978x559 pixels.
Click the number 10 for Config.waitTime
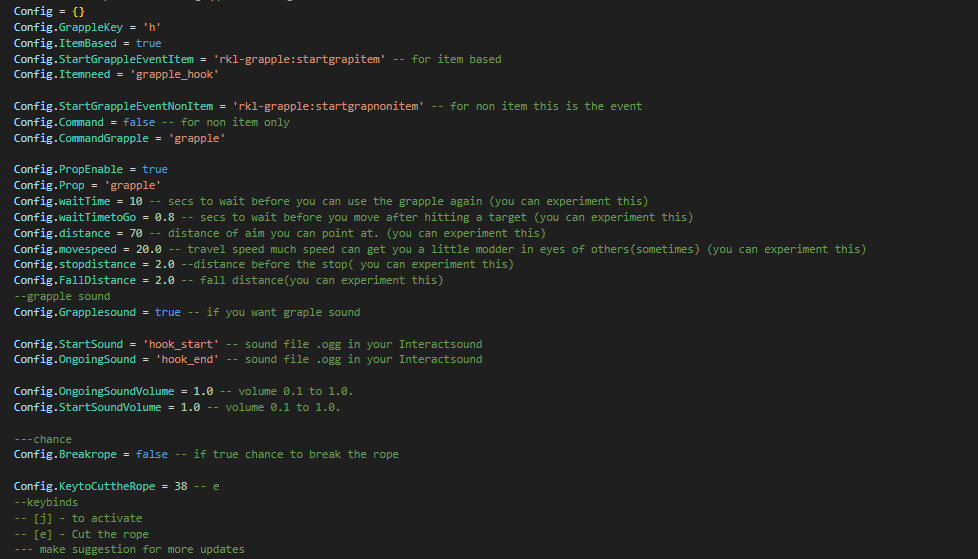(135, 201)
